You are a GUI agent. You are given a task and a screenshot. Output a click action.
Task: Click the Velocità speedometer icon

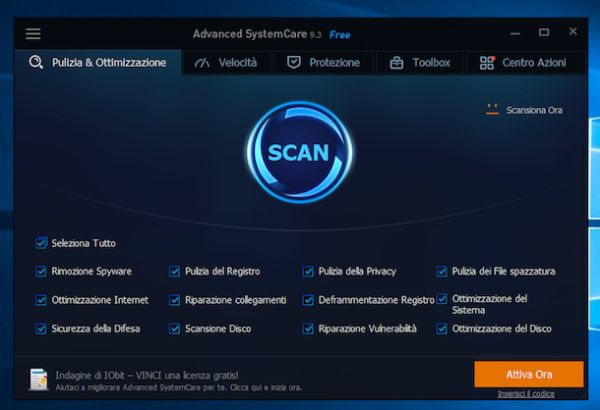tap(203, 63)
